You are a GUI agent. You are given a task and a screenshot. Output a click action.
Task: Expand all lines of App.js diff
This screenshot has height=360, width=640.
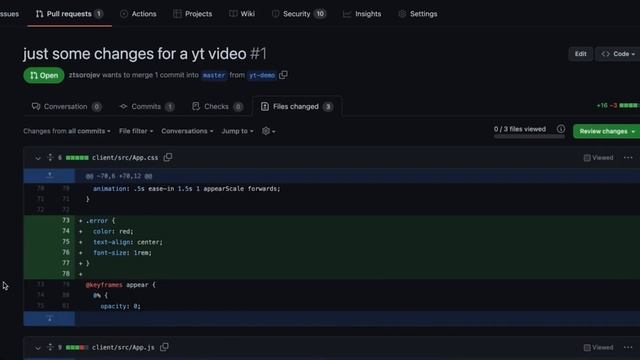(x=50, y=347)
